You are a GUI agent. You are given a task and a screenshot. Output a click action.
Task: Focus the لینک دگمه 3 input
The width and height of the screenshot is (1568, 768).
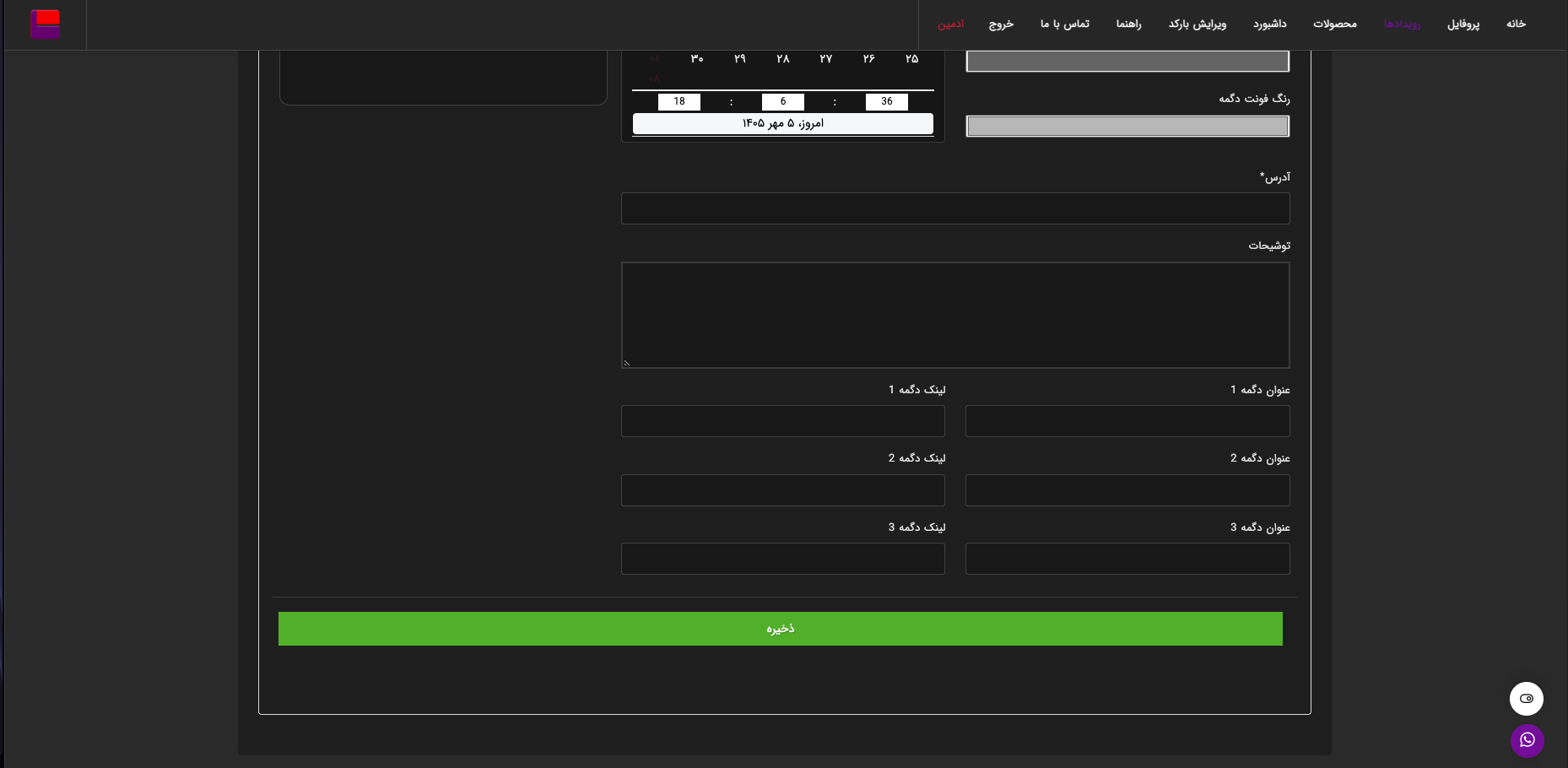[x=782, y=559]
